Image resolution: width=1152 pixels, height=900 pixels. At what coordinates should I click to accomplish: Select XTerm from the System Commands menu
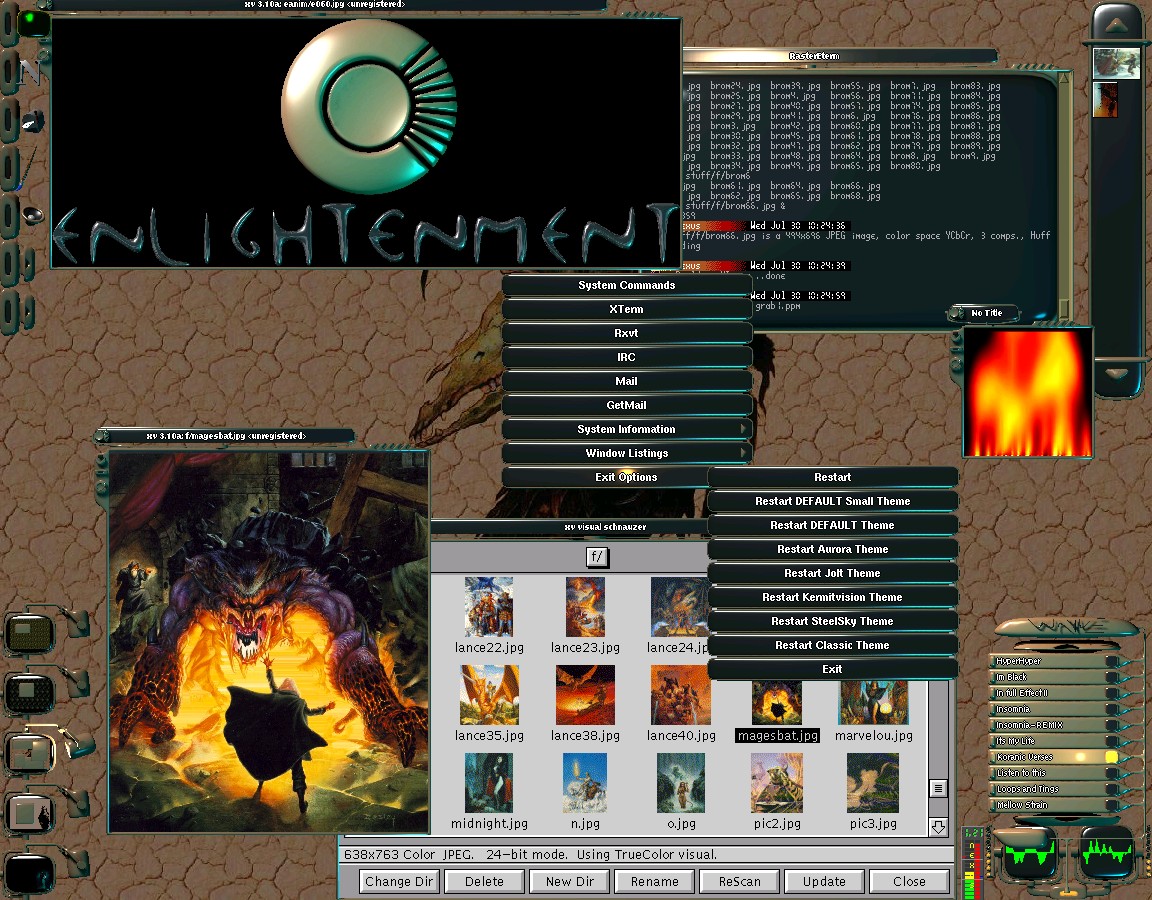[627, 309]
